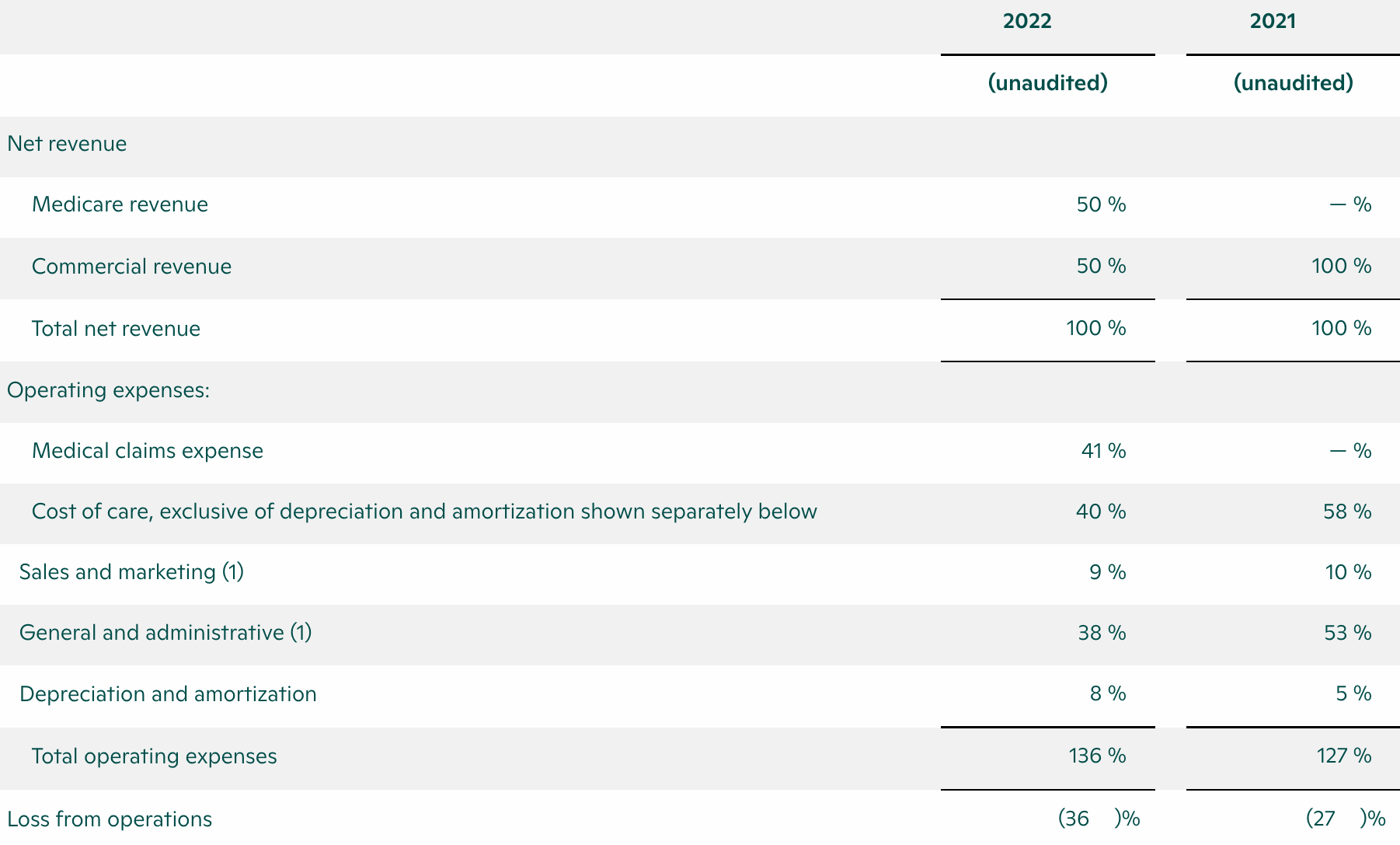
Task: Click the Medical claims expense label
Action: [148, 451]
